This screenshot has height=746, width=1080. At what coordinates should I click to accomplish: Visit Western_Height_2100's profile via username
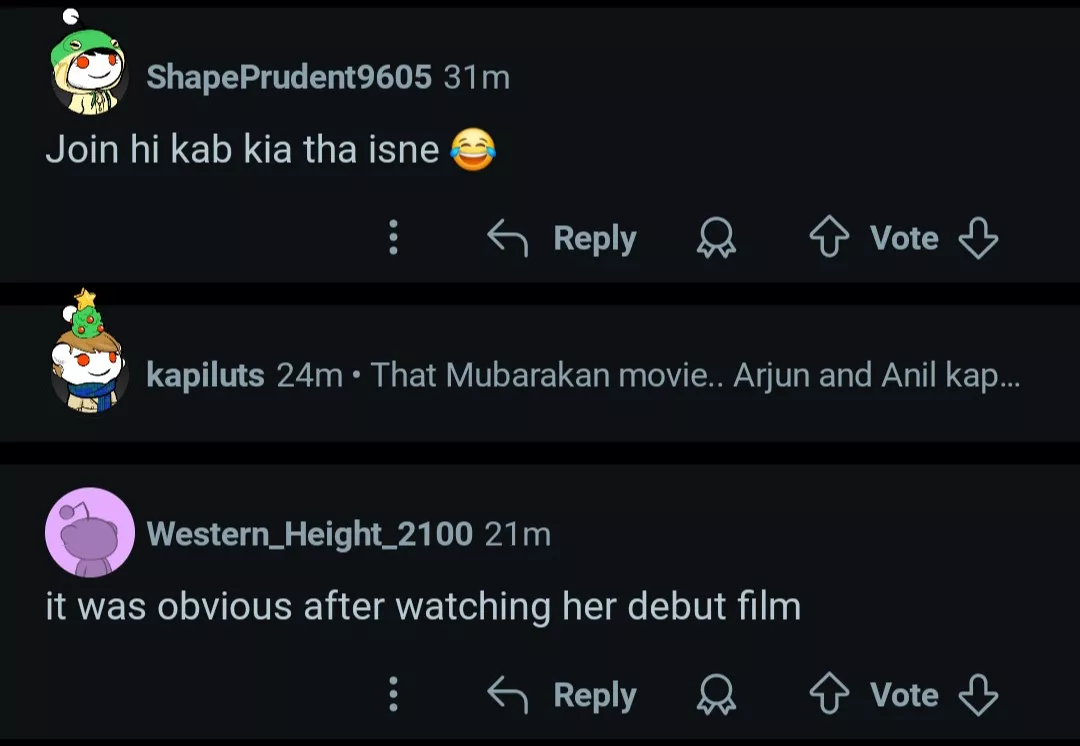tap(310, 534)
